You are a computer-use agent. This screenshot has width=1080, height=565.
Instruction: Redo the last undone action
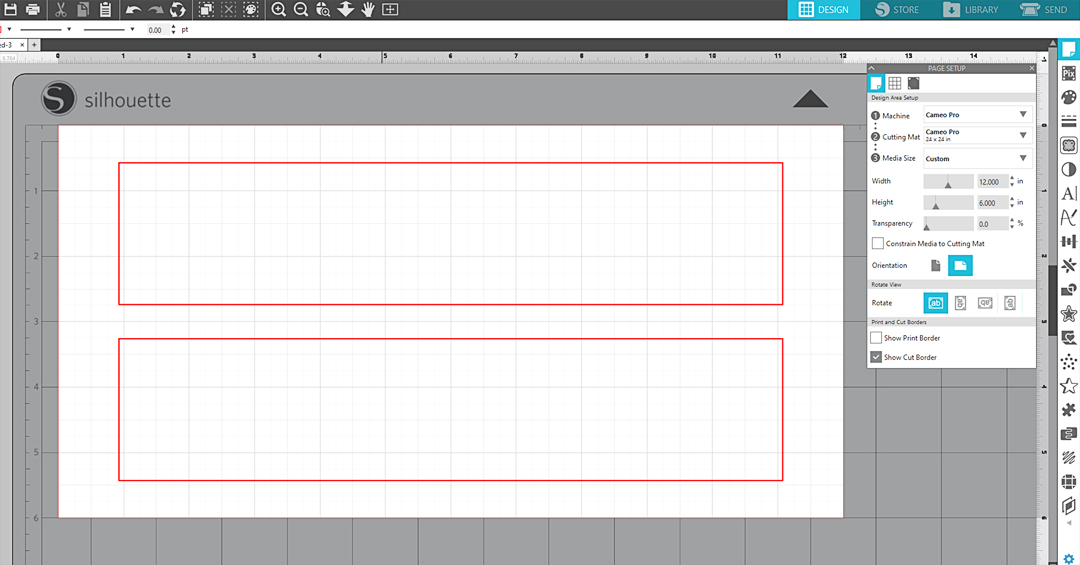(156, 10)
